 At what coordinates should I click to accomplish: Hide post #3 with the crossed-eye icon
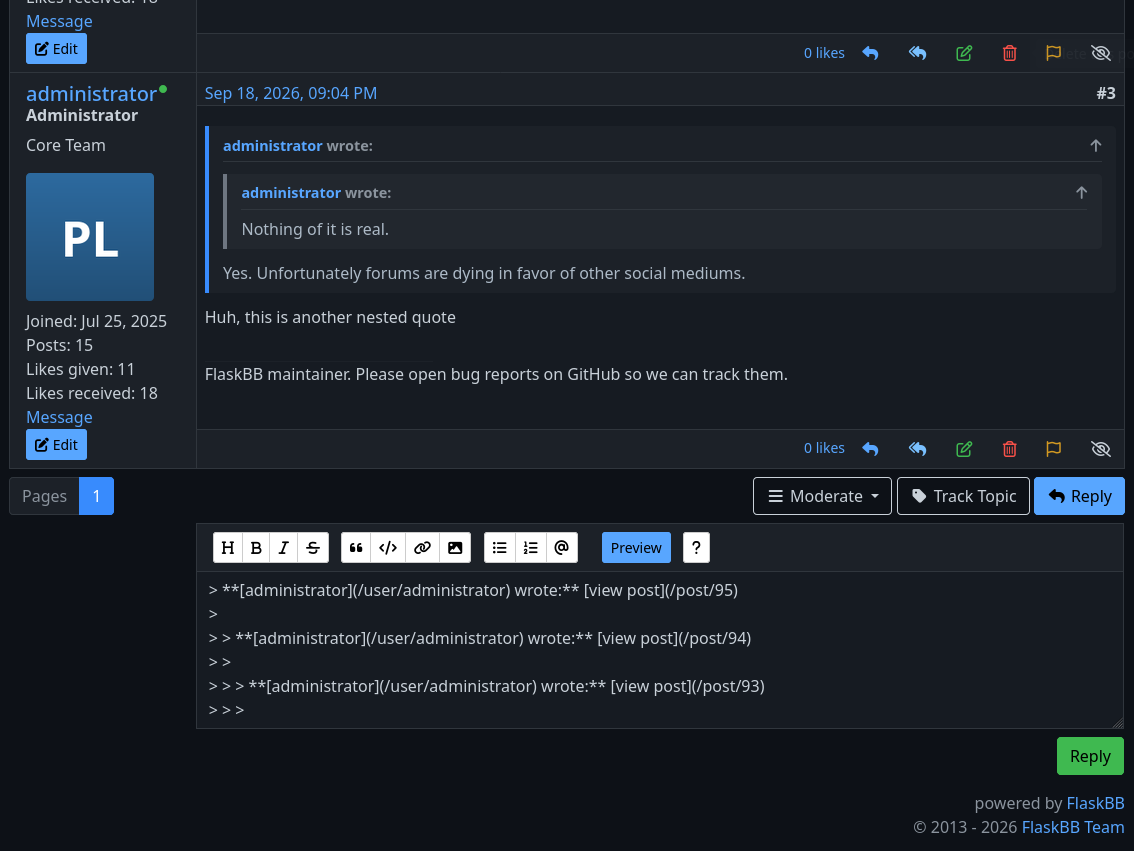click(1101, 449)
